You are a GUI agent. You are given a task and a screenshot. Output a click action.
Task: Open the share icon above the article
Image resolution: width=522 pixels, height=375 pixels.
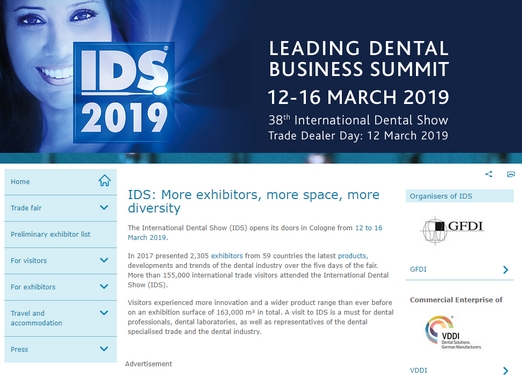click(x=489, y=174)
